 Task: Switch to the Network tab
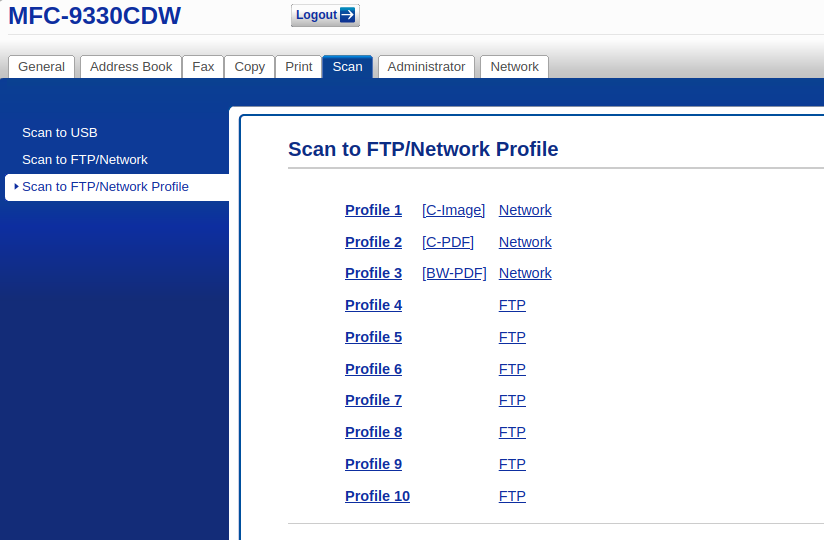514,67
